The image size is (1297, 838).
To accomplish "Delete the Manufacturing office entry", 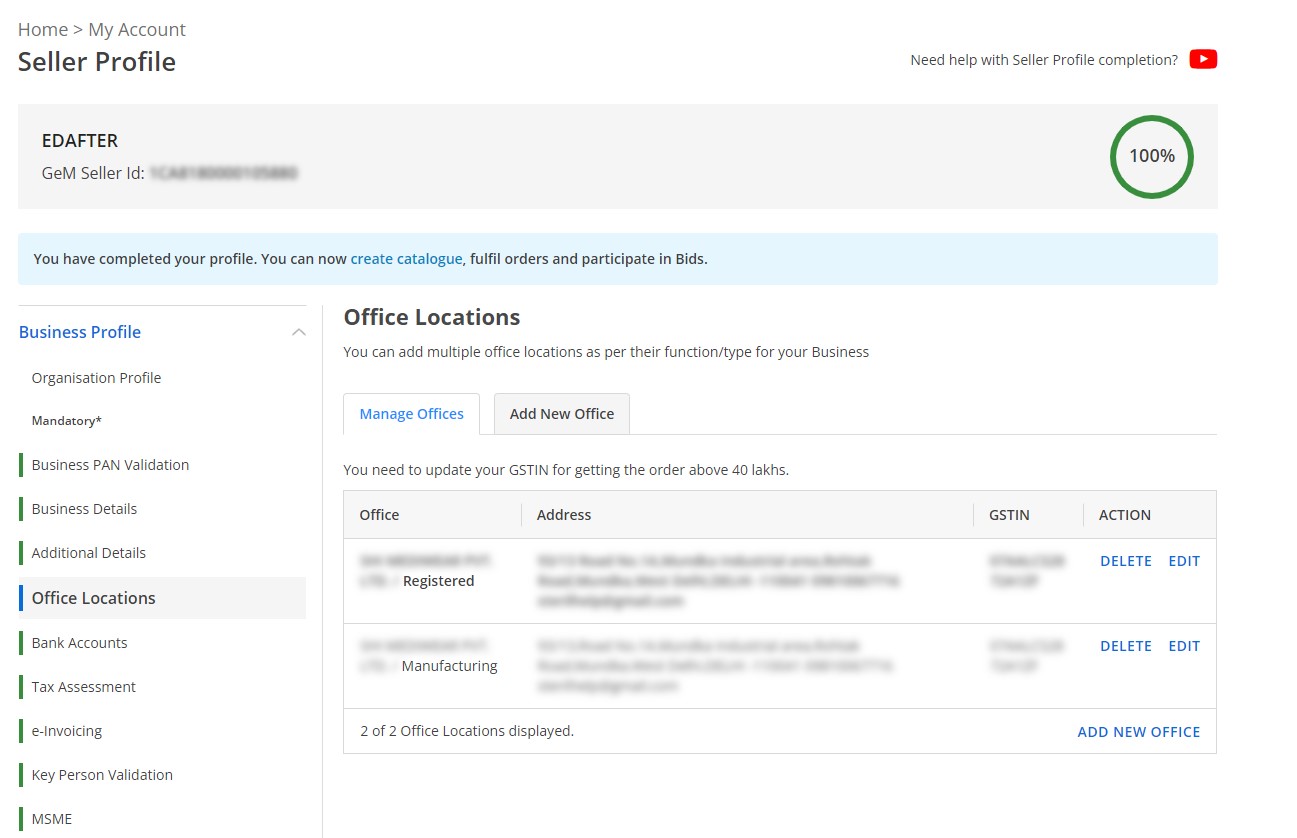I will [x=1125, y=646].
